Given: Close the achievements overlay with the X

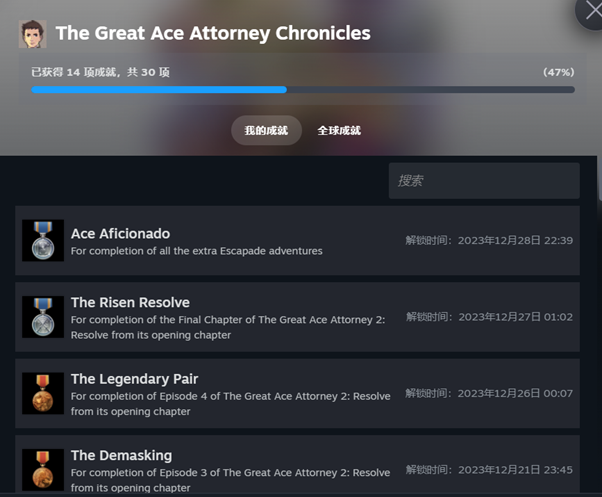Looking at the screenshot, I should tap(593, 11).
